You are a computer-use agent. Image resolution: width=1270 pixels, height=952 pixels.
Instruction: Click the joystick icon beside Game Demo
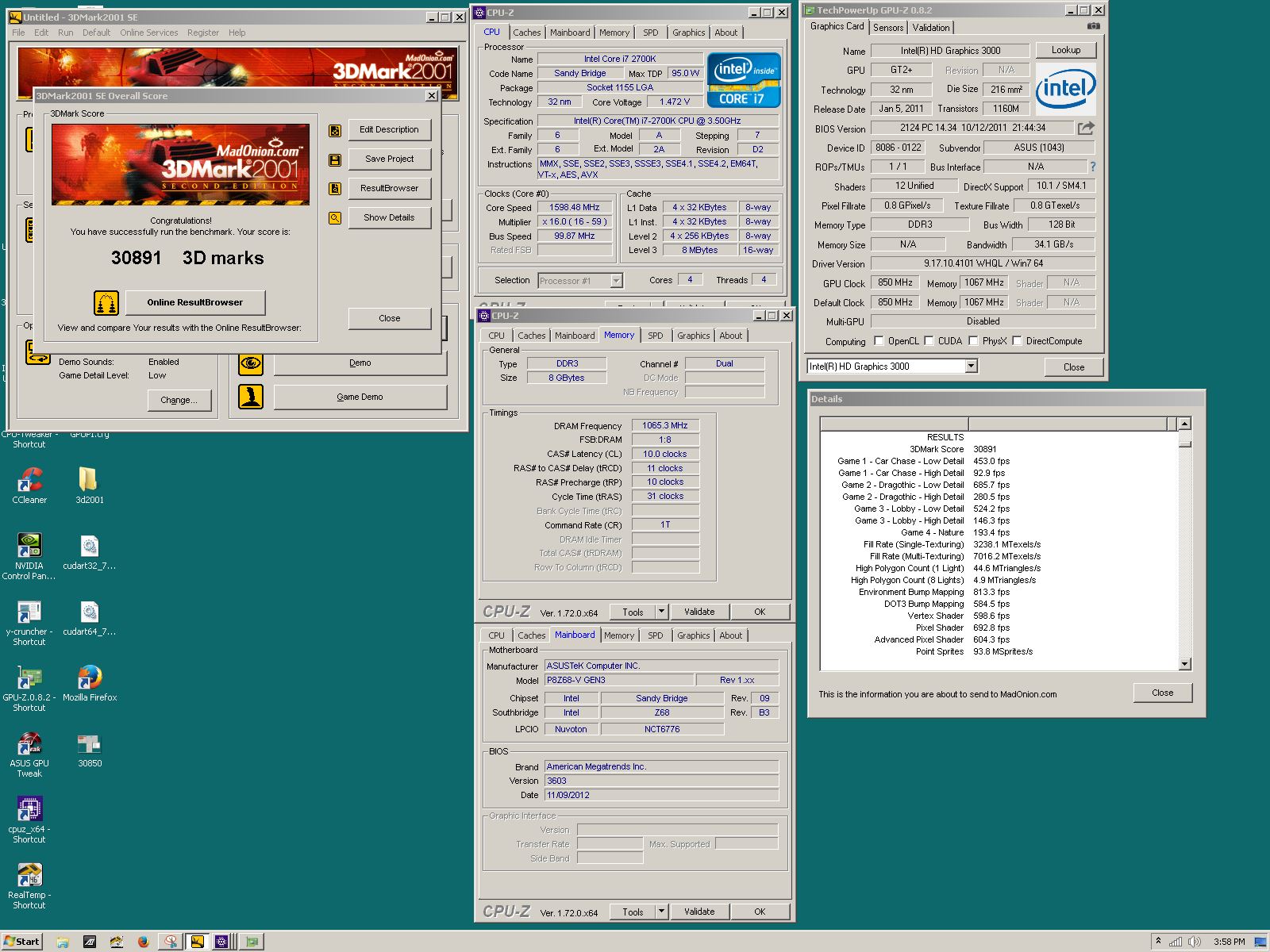(251, 397)
